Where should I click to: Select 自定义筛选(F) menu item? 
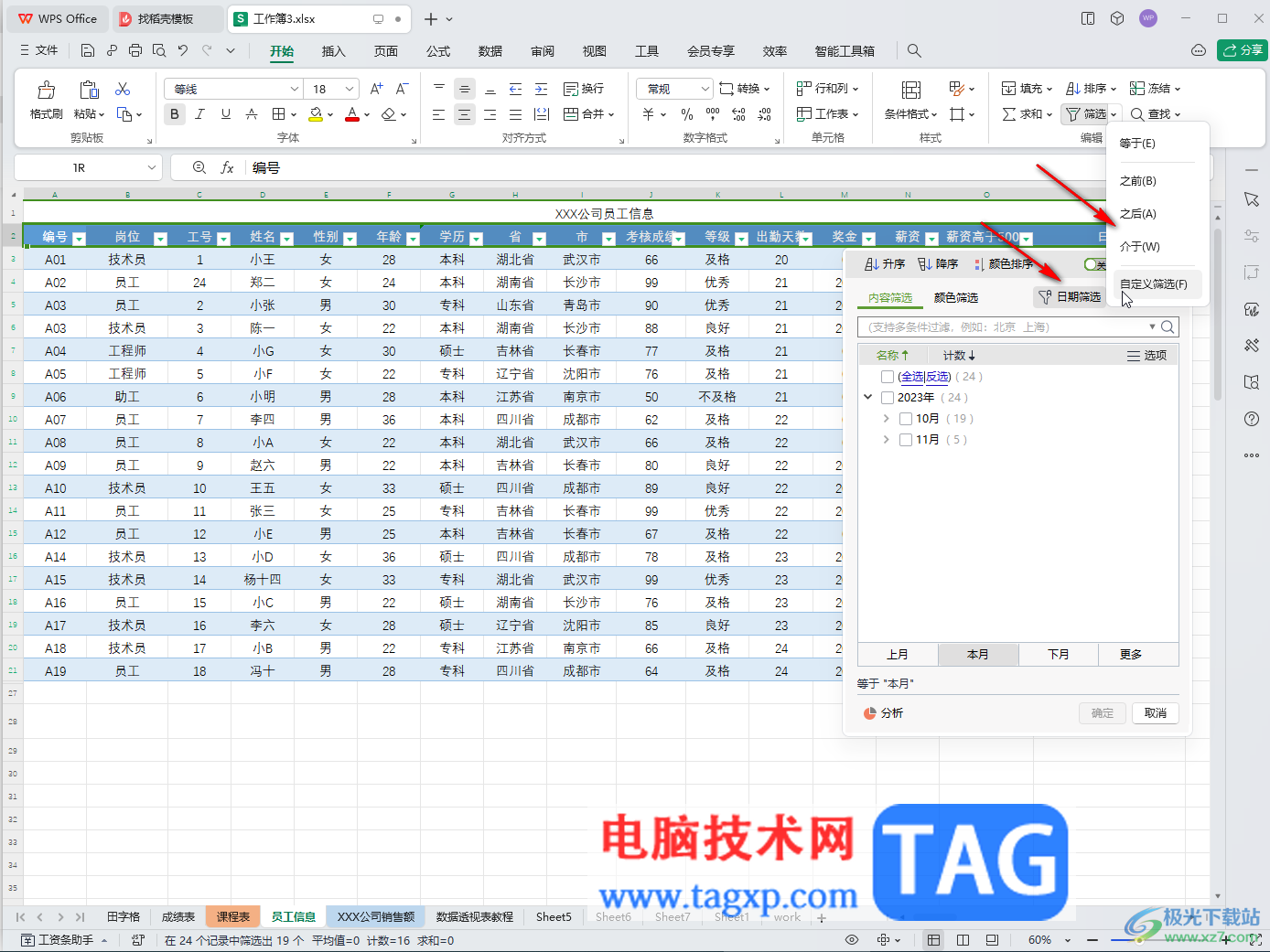coord(1157,284)
